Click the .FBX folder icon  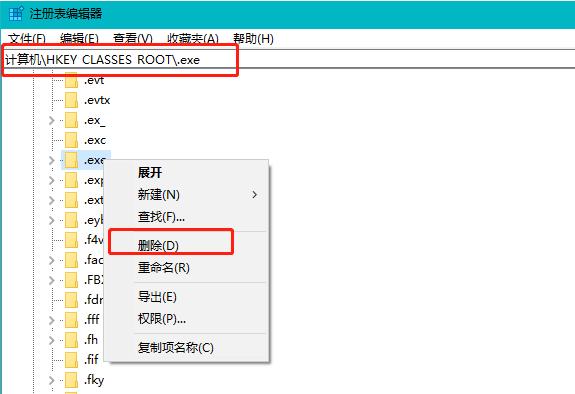point(71,280)
